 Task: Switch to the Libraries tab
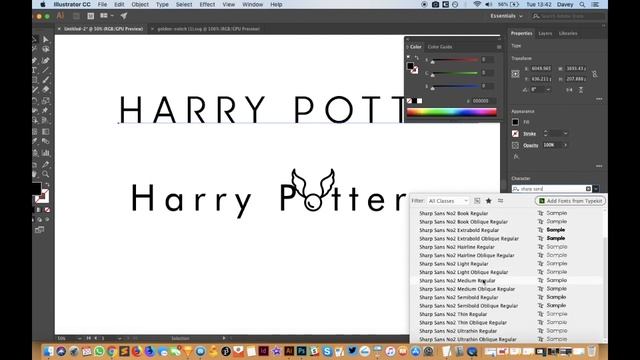pyautogui.click(x=568, y=33)
